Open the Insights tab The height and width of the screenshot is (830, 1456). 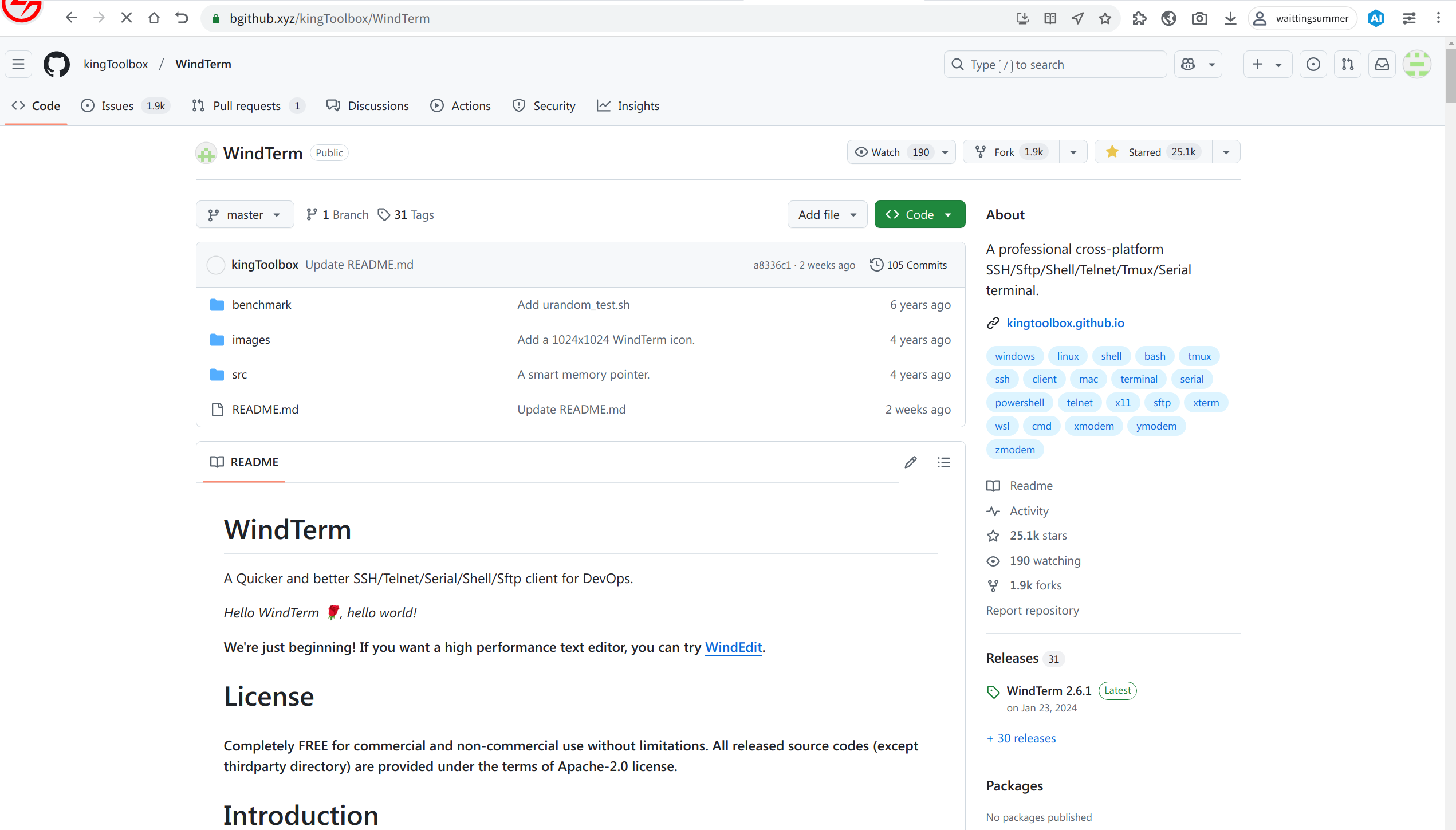(x=628, y=106)
